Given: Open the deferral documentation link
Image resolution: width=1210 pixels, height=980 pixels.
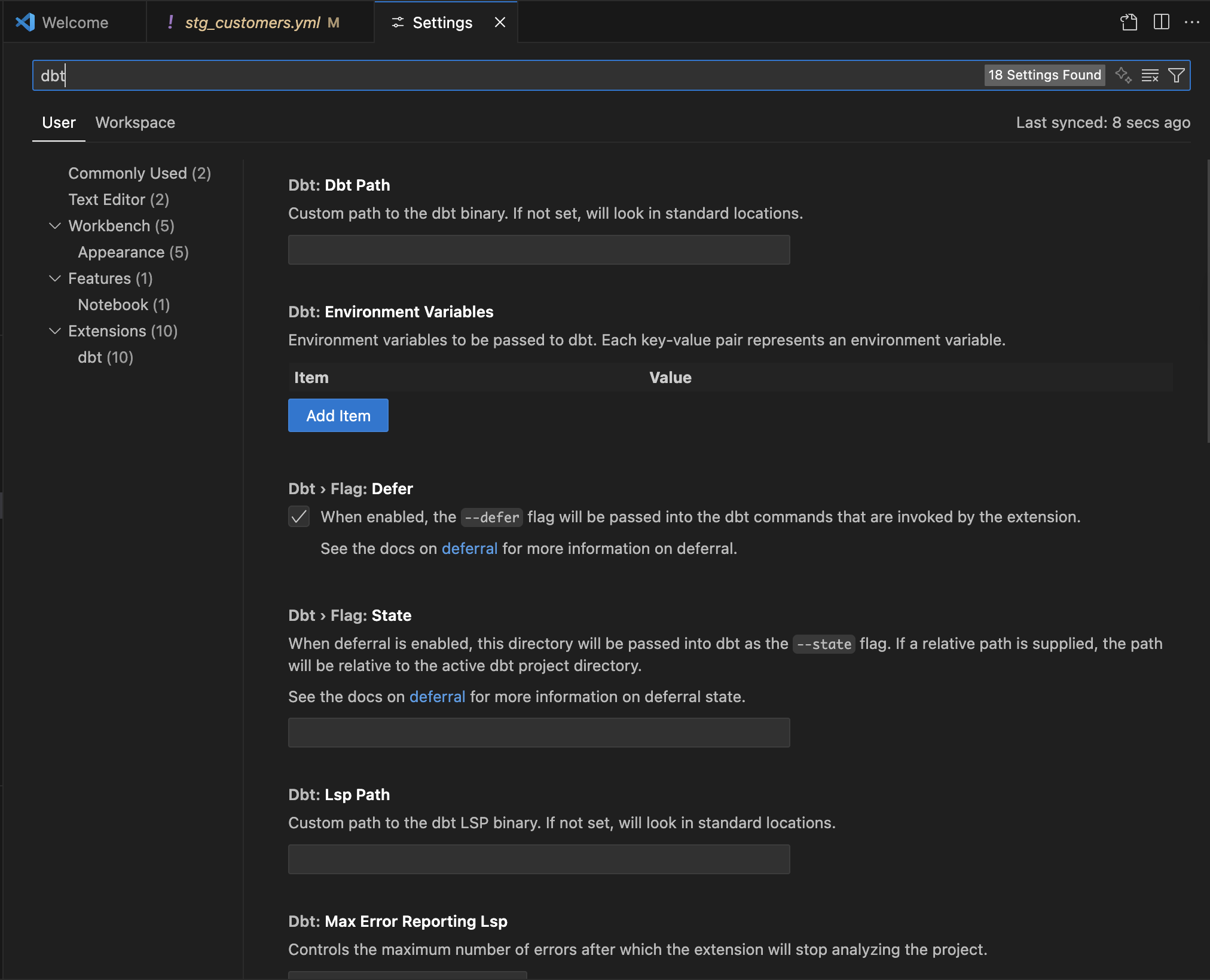Looking at the screenshot, I should tap(470, 549).
